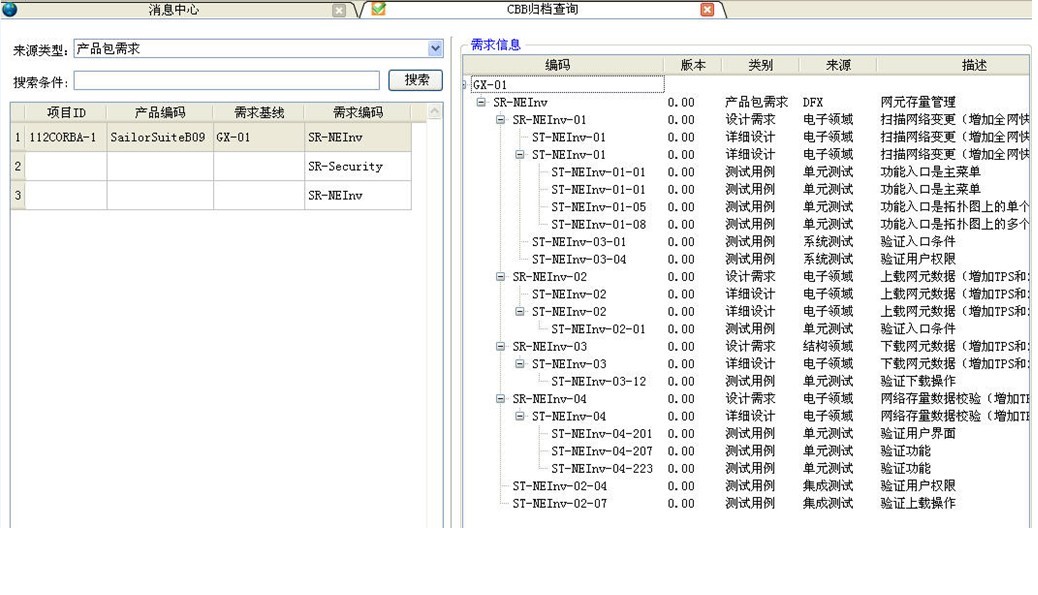Click the globe icon beside 消息中心 tab
This screenshot has height=595, width=1038.
pos(9,9)
